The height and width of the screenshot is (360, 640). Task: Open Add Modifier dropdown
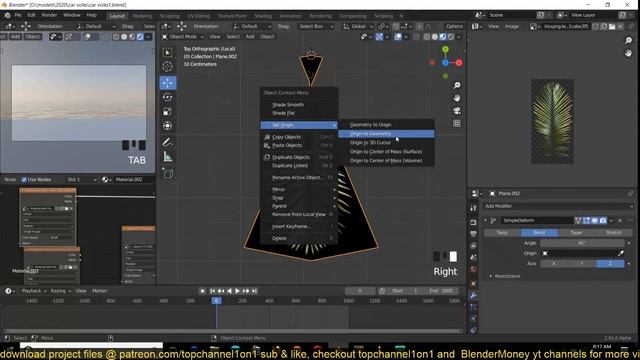tap(558, 207)
